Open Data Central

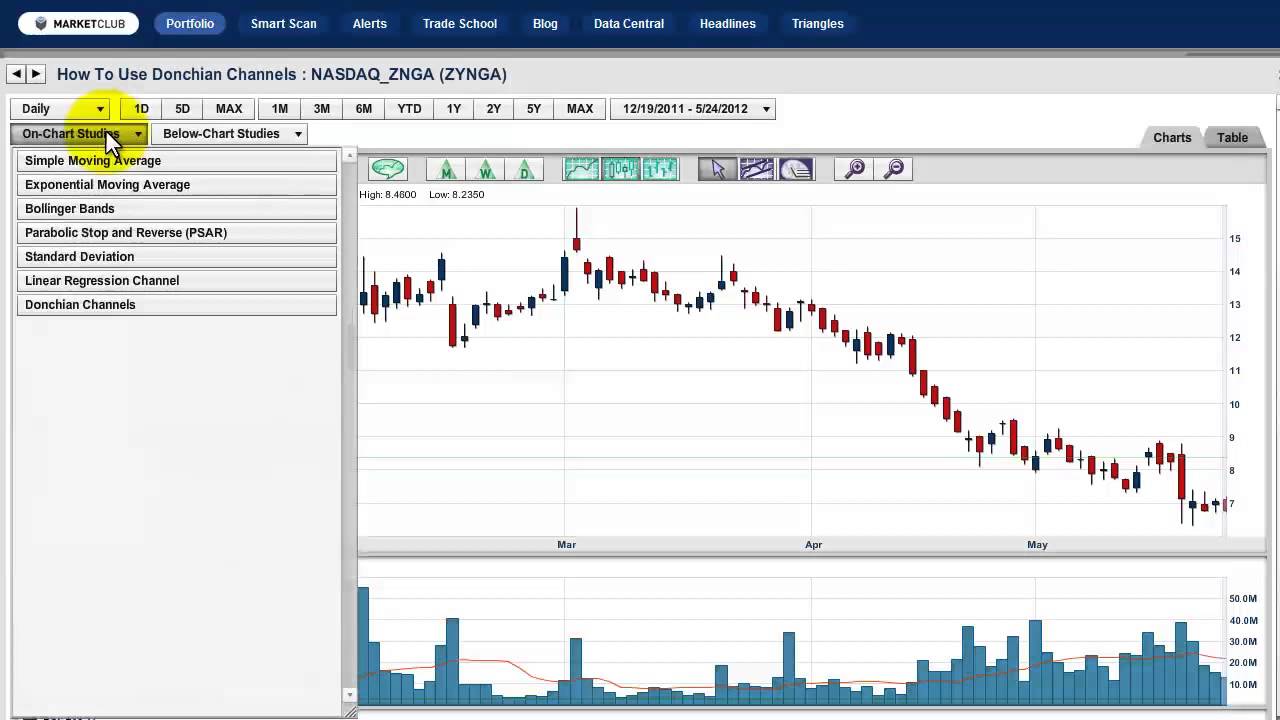tap(629, 24)
